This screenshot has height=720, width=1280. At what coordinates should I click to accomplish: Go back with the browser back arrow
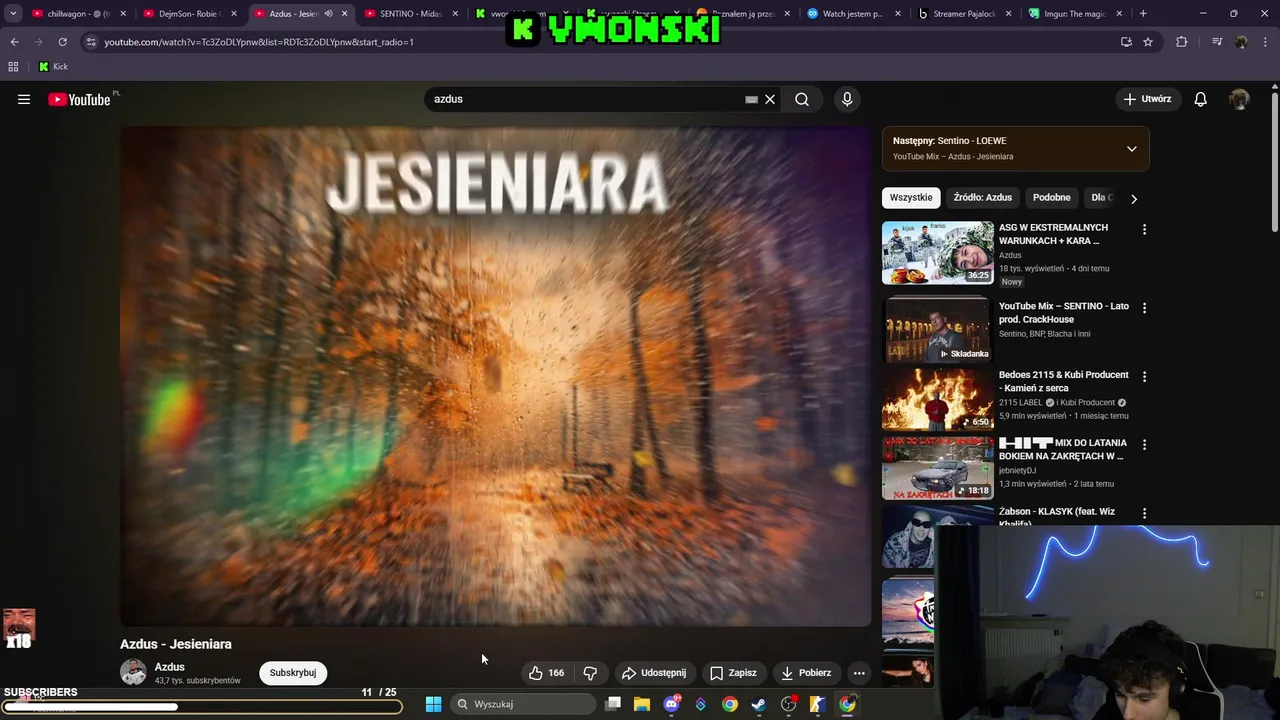[x=15, y=42]
